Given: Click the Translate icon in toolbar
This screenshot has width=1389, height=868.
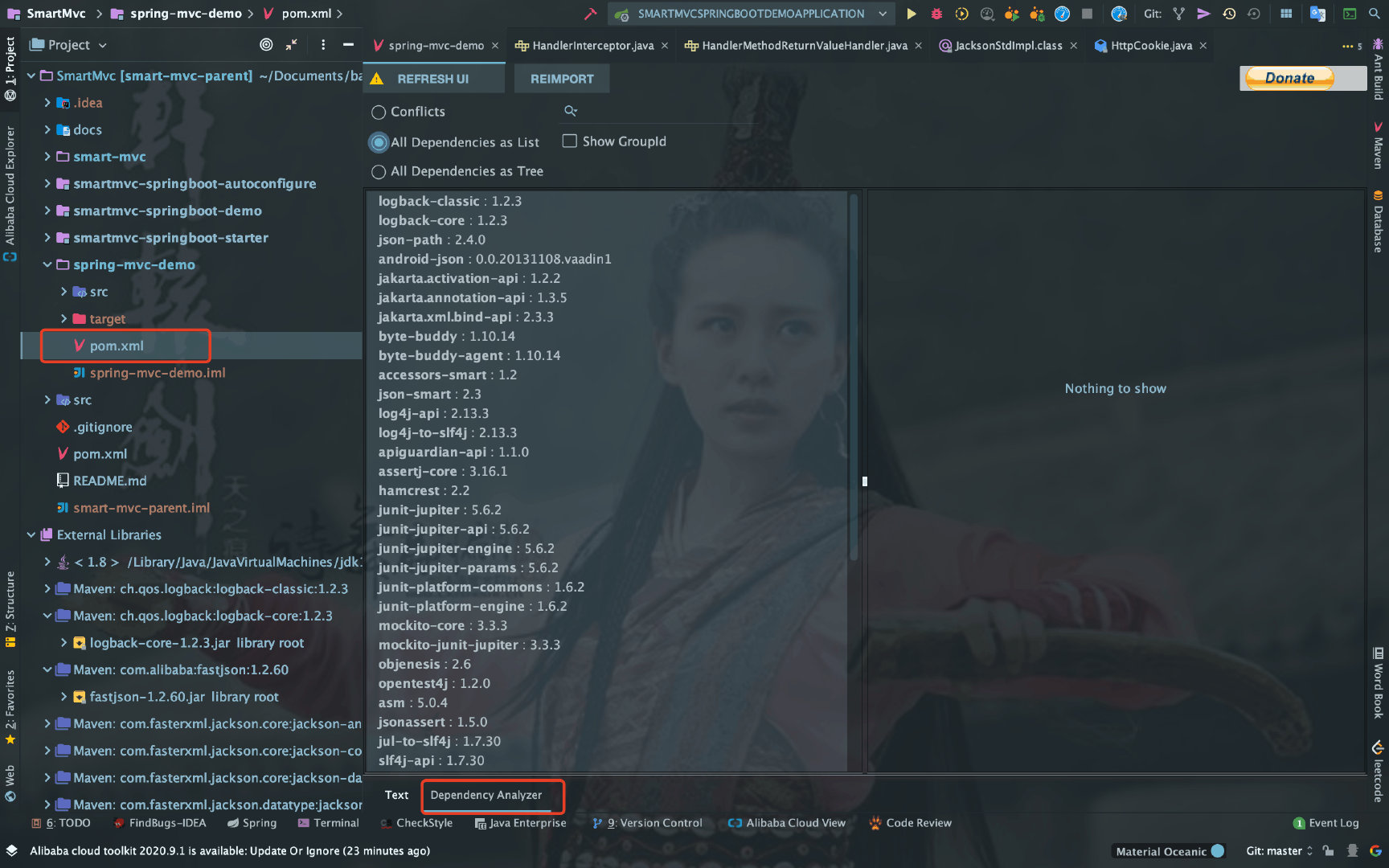Looking at the screenshot, I should pyautogui.click(x=1317, y=14).
